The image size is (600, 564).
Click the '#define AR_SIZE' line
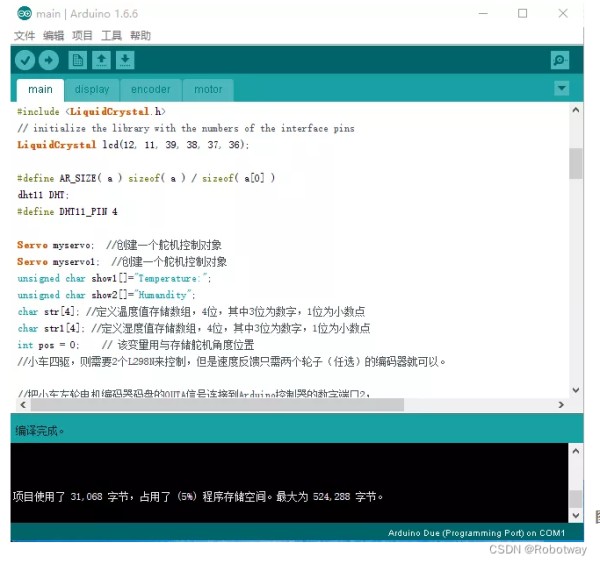[x=146, y=178]
